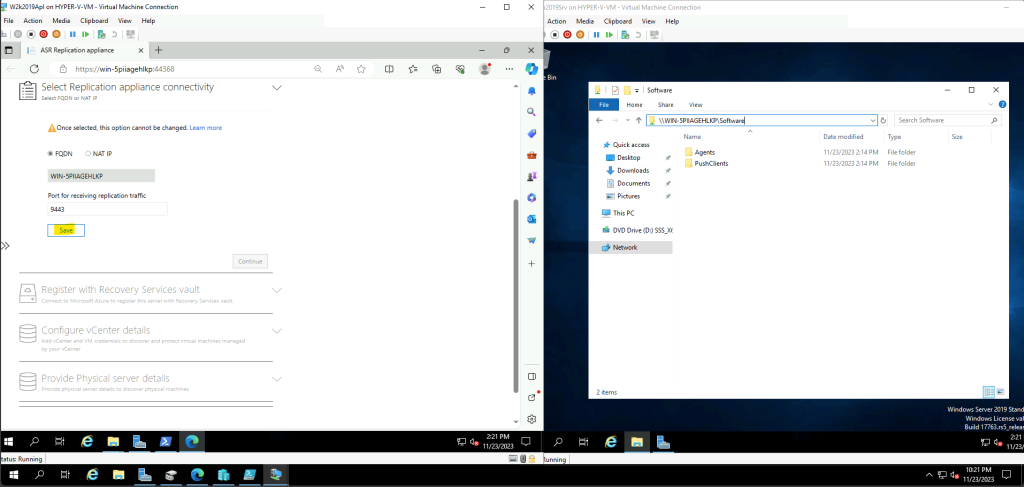Screen dimensions: 1024x487
Task: Click the Save button under replication port
Action: (x=66, y=230)
